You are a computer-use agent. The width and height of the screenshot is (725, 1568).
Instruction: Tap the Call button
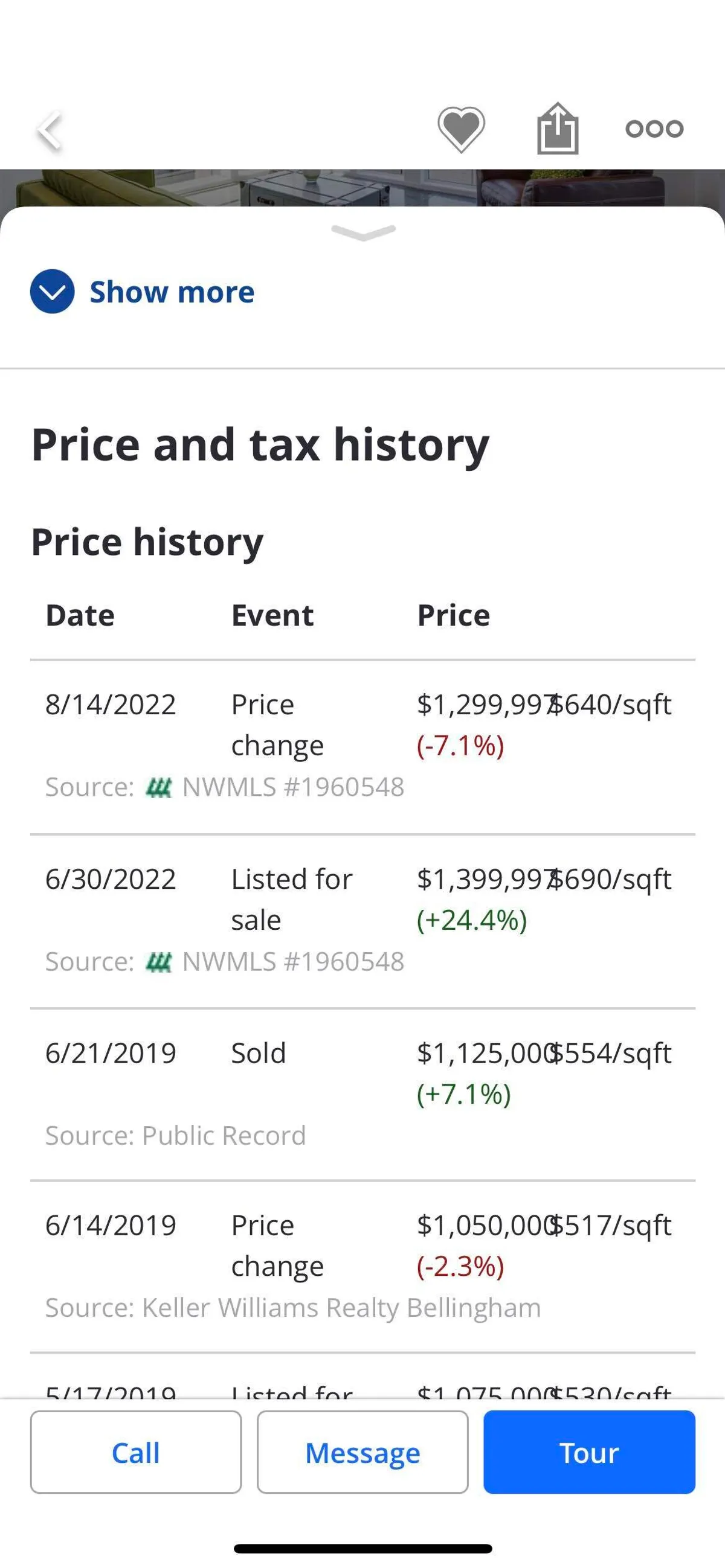click(x=136, y=1452)
